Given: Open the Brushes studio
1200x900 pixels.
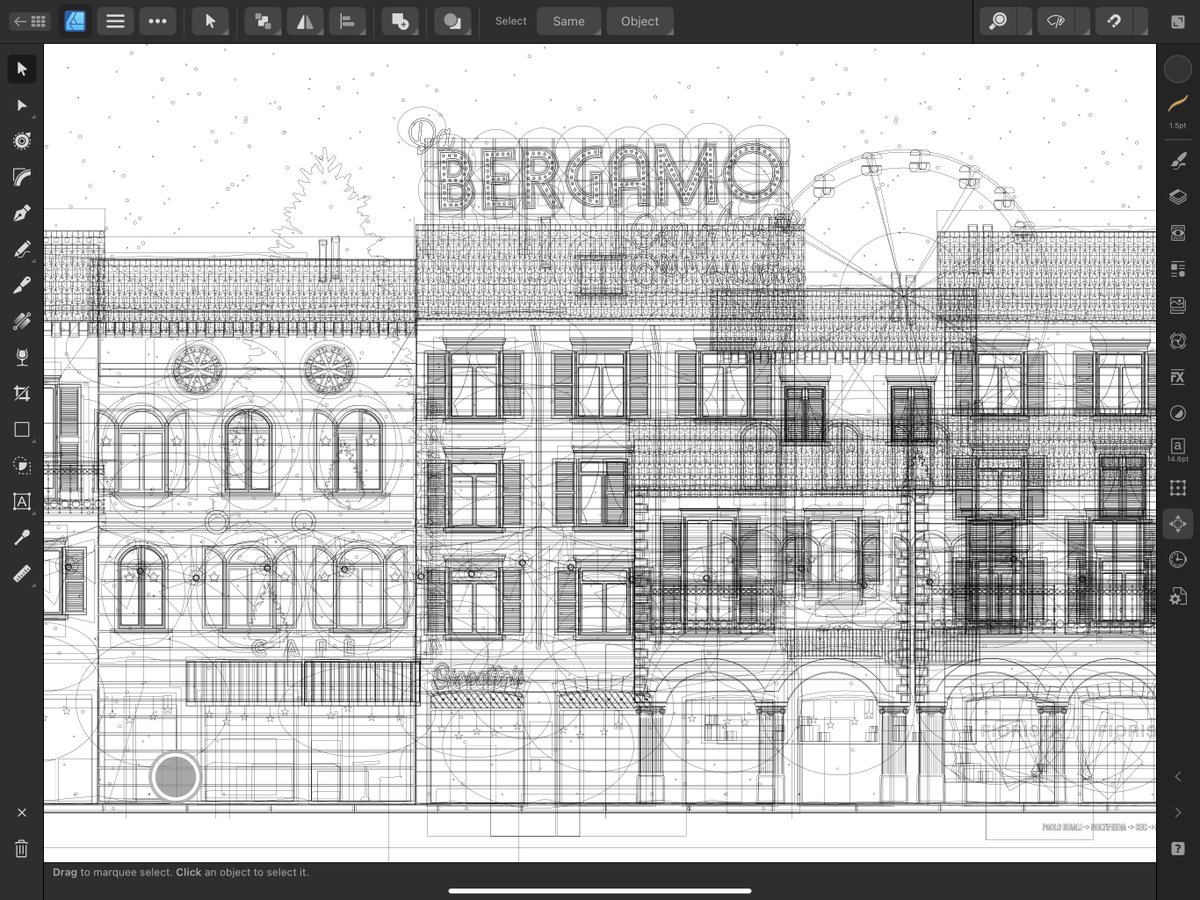Looking at the screenshot, I should point(1178,160).
